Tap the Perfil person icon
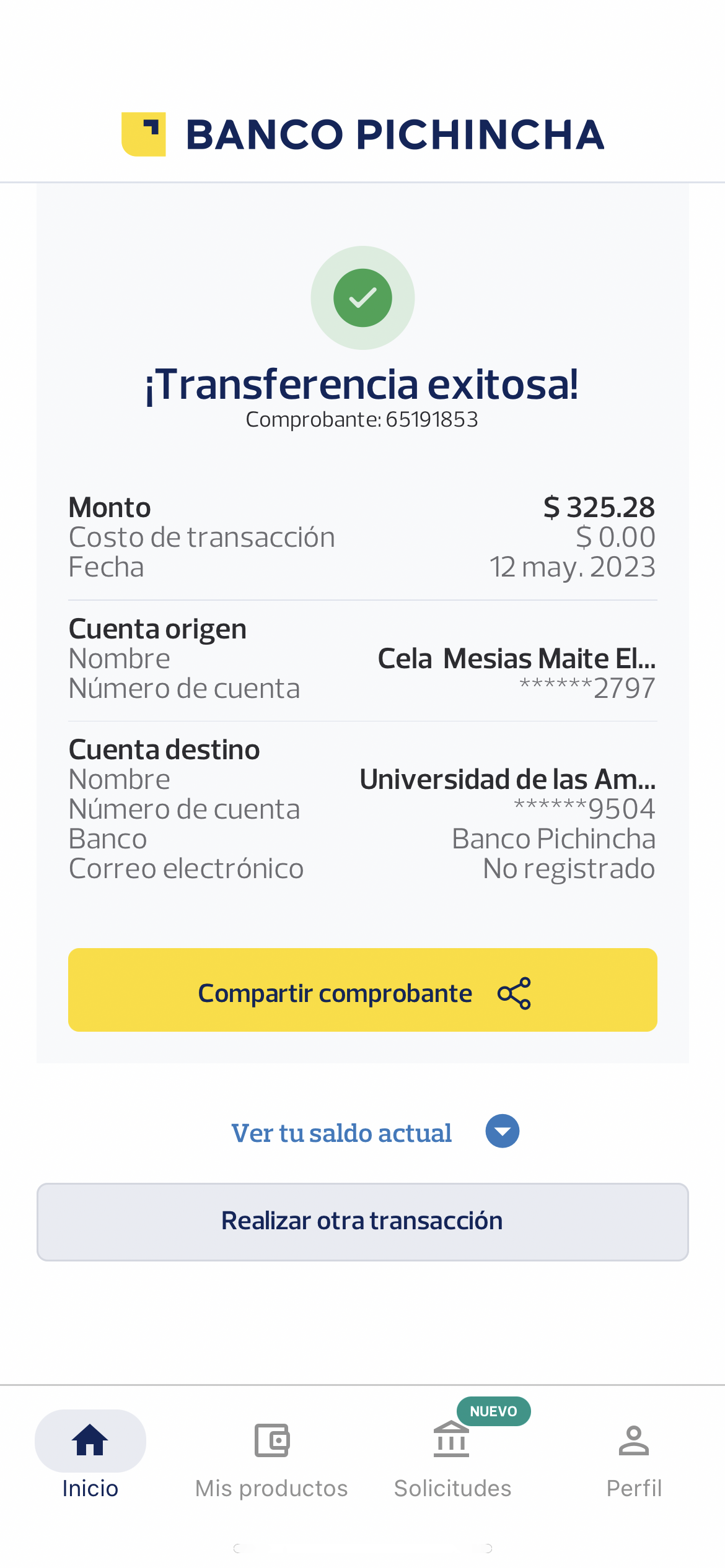Image resolution: width=725 pixels, height=1568 pixels. [x=634, y=1440]
